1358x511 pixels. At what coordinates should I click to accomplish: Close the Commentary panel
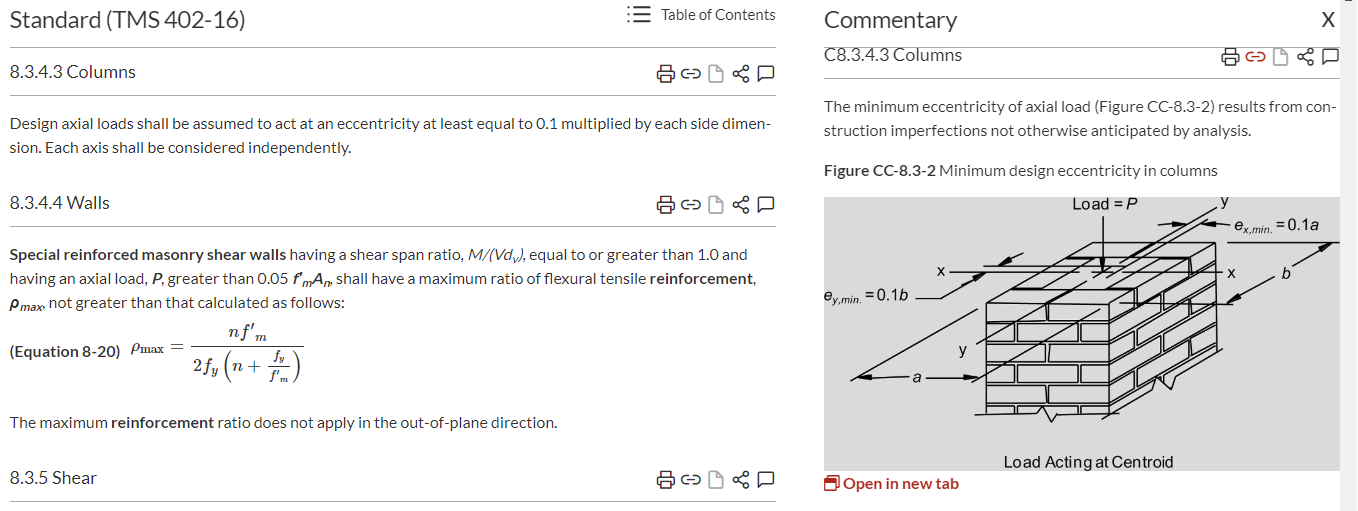coord(1328,20)
